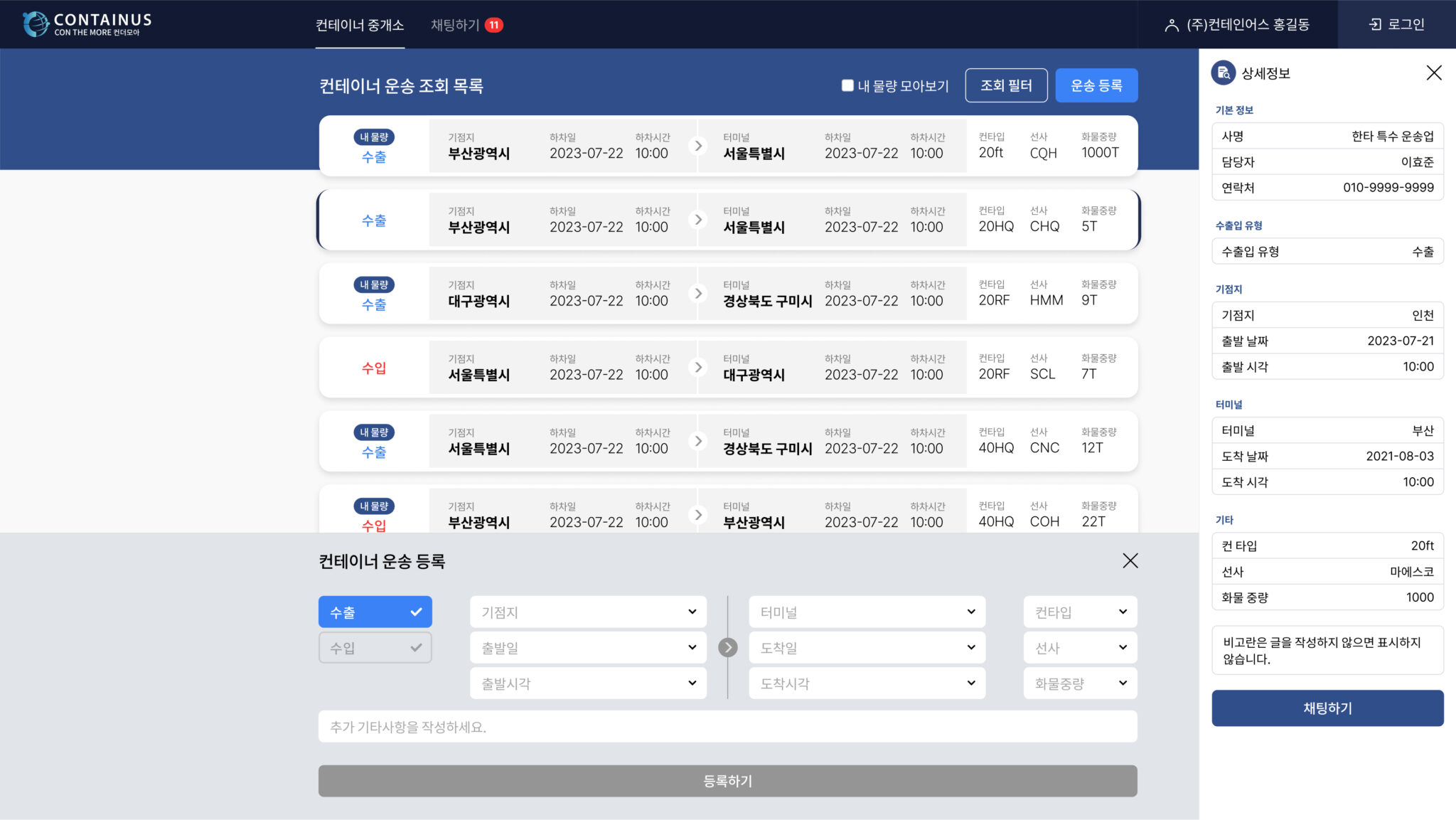The height and width of the screenshot is (820, 1456).
Task: Expand the 터미널 dropdown in registration form
Action: 867,612
